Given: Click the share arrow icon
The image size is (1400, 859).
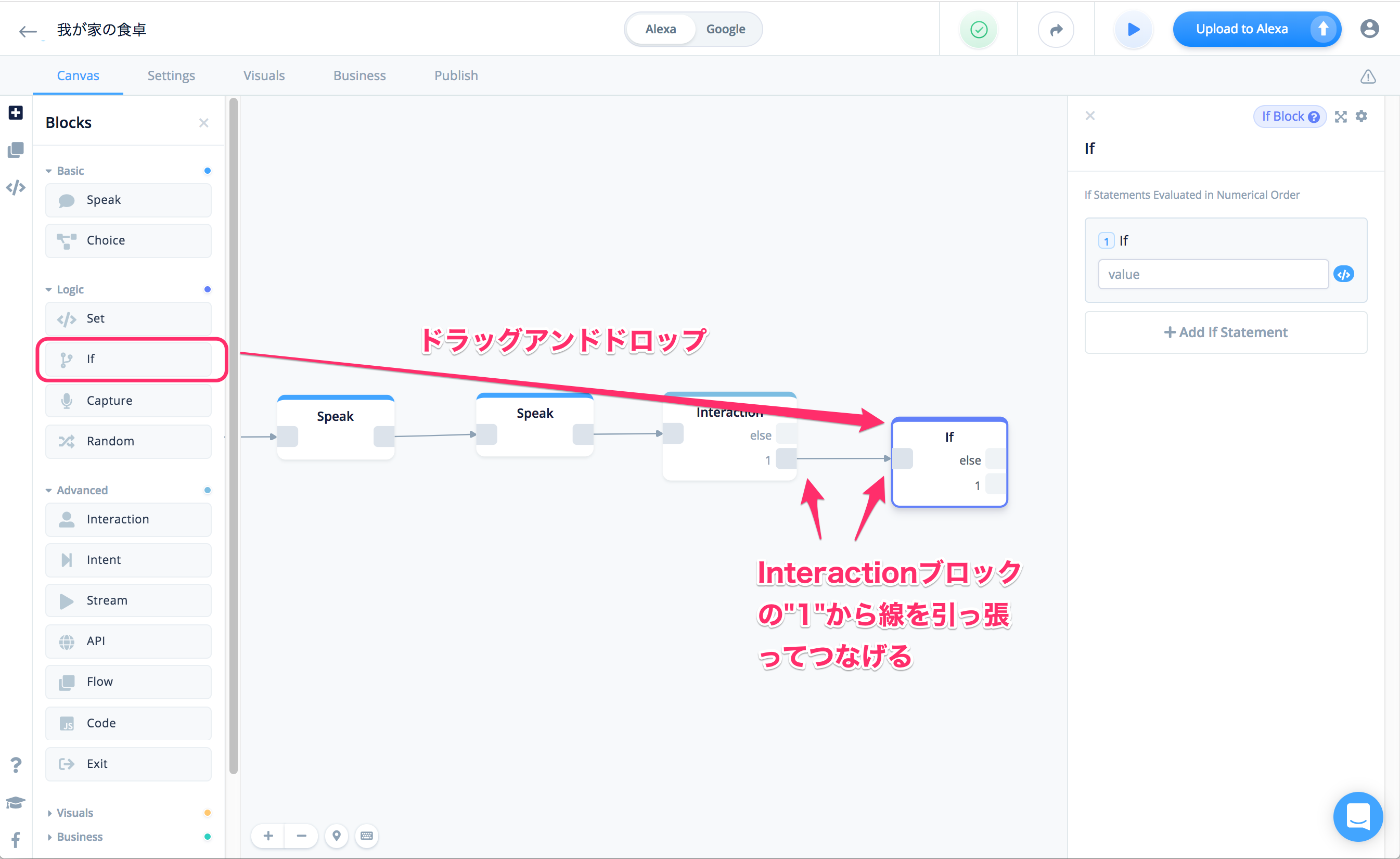Looking at the screenshot, I should [1055, 30].
